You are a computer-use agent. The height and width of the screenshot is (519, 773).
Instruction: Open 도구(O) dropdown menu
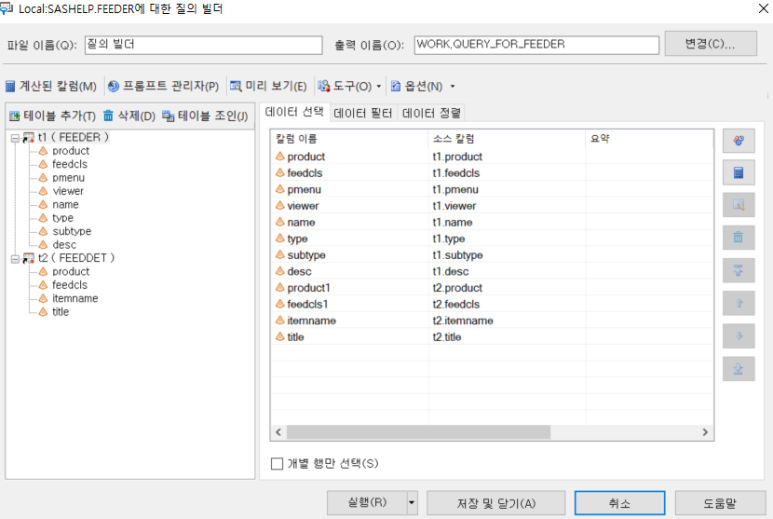point(350,86)
